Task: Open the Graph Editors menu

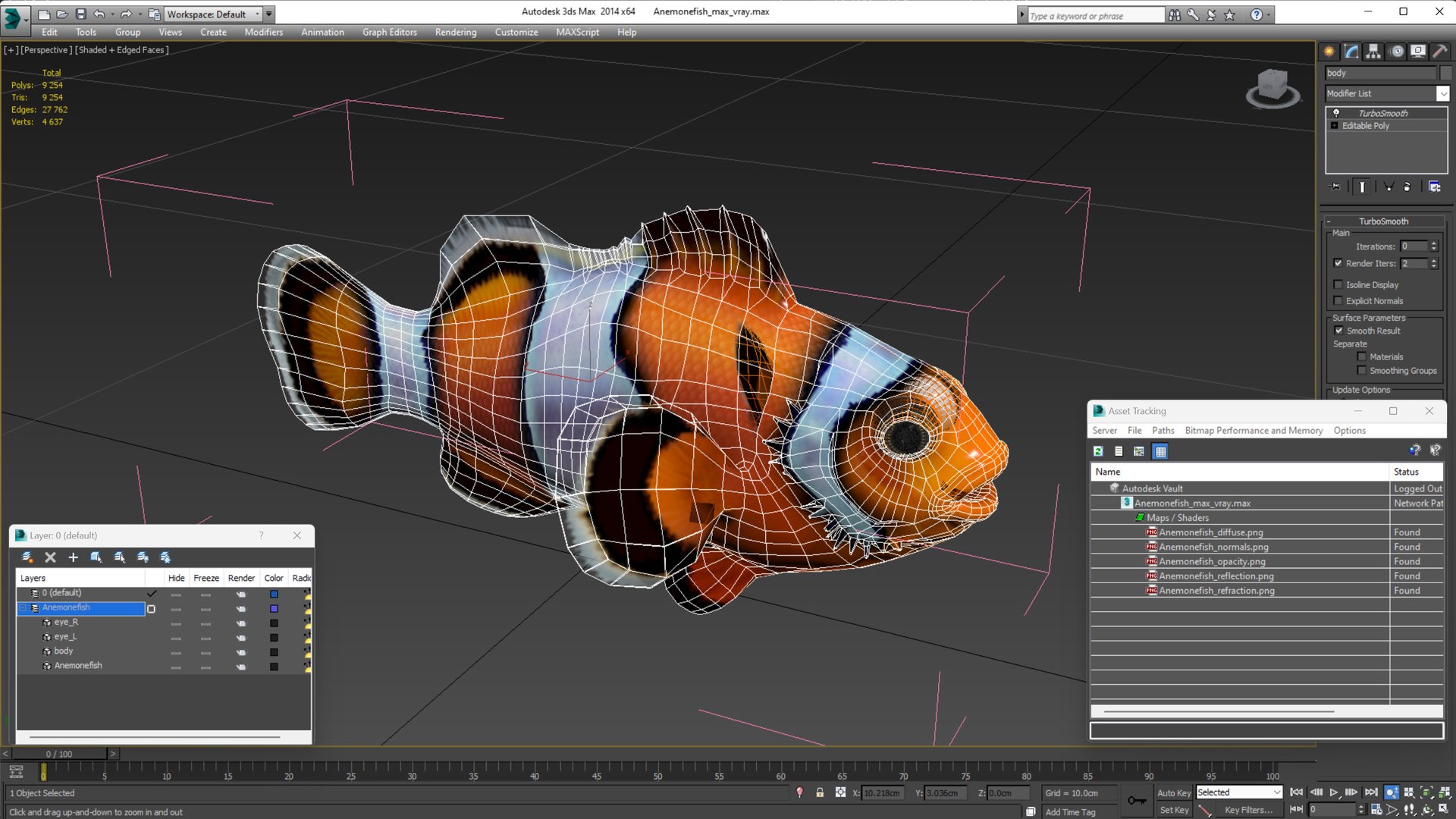Action: tap(390, 32)
